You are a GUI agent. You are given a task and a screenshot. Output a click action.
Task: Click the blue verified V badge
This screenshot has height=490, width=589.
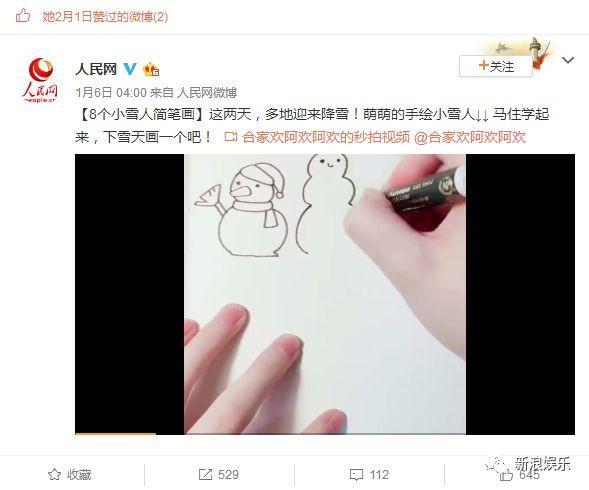[130, 69]
